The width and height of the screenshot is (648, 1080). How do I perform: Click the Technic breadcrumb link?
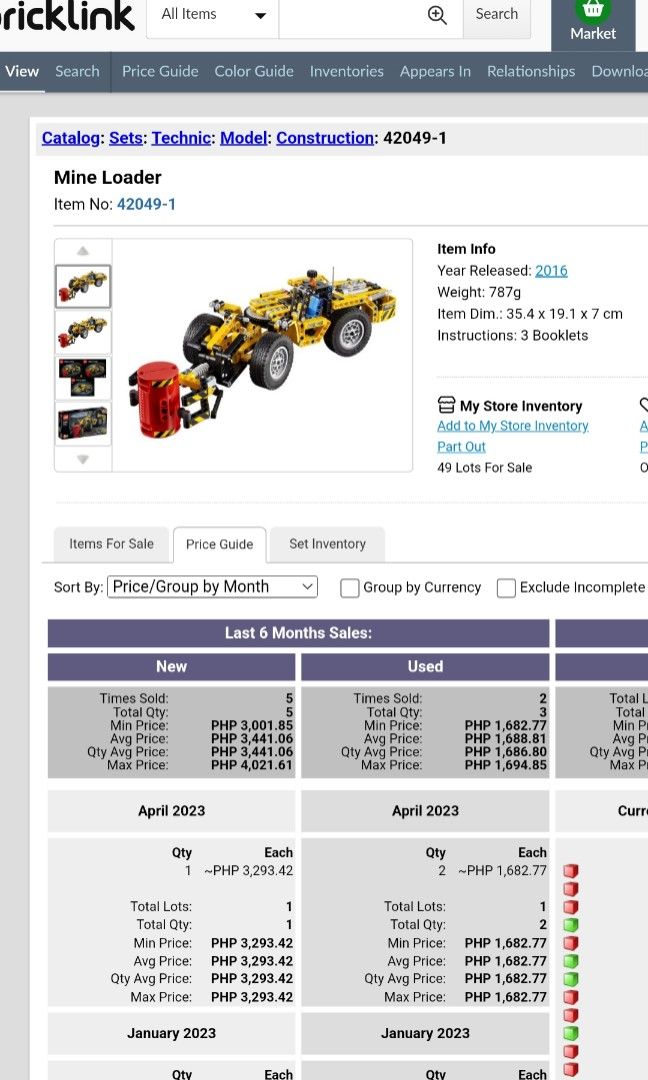(181, 138)
